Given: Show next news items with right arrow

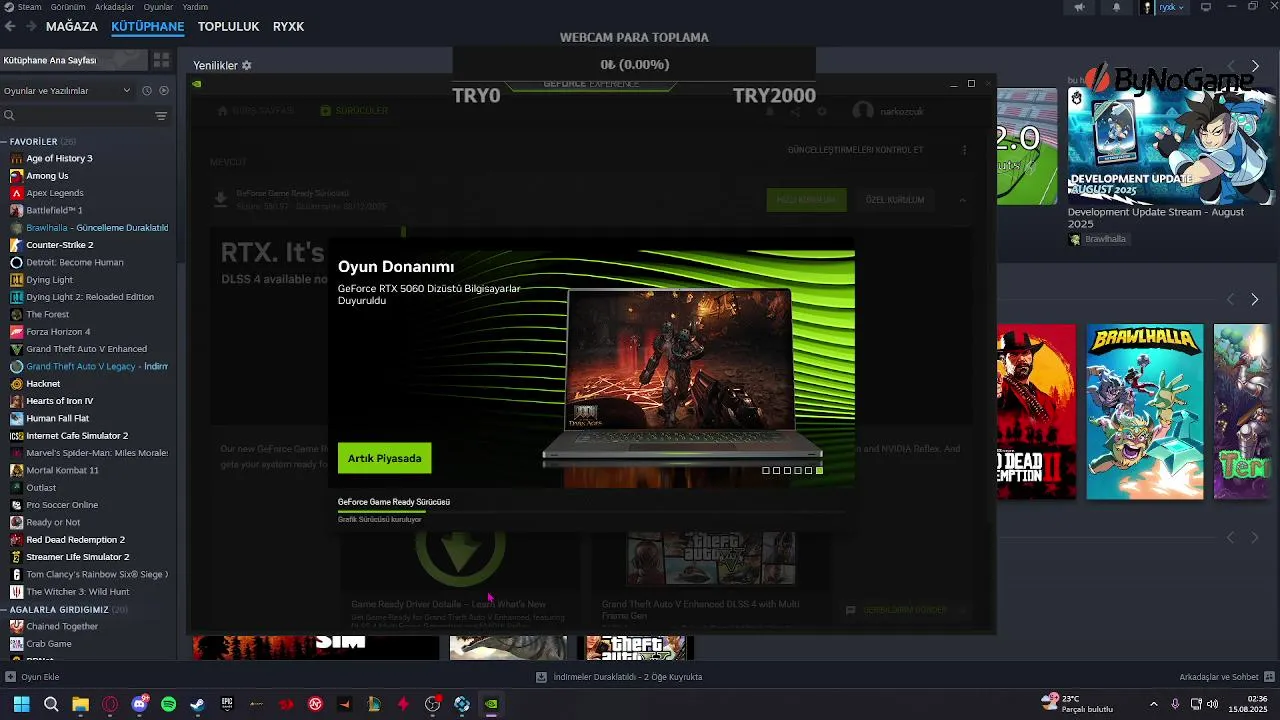Looking at the screenshot, I should click(x=1255, y=66).
